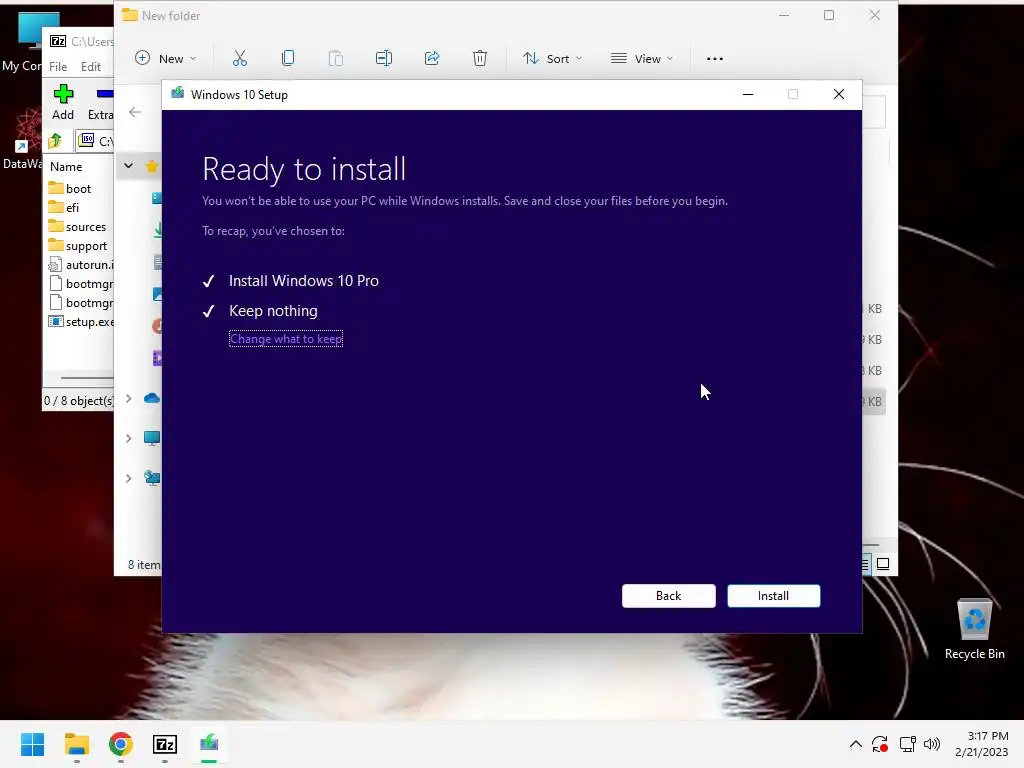The image size is (1024, 768).
Task: Open the New dropdown in File Explorer
Action: 165,58
